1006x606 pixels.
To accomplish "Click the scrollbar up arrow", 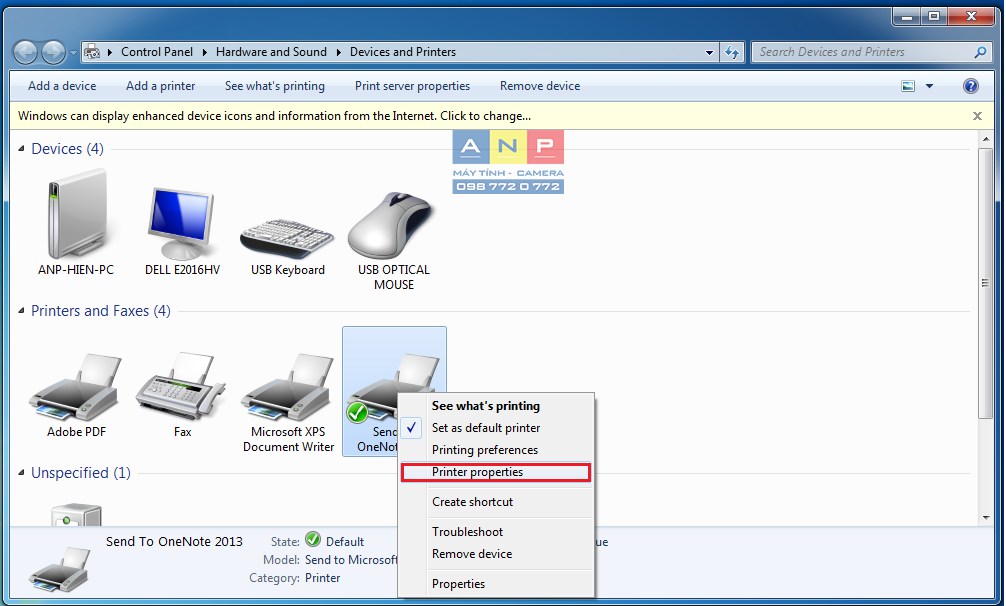I will [985, 139].
